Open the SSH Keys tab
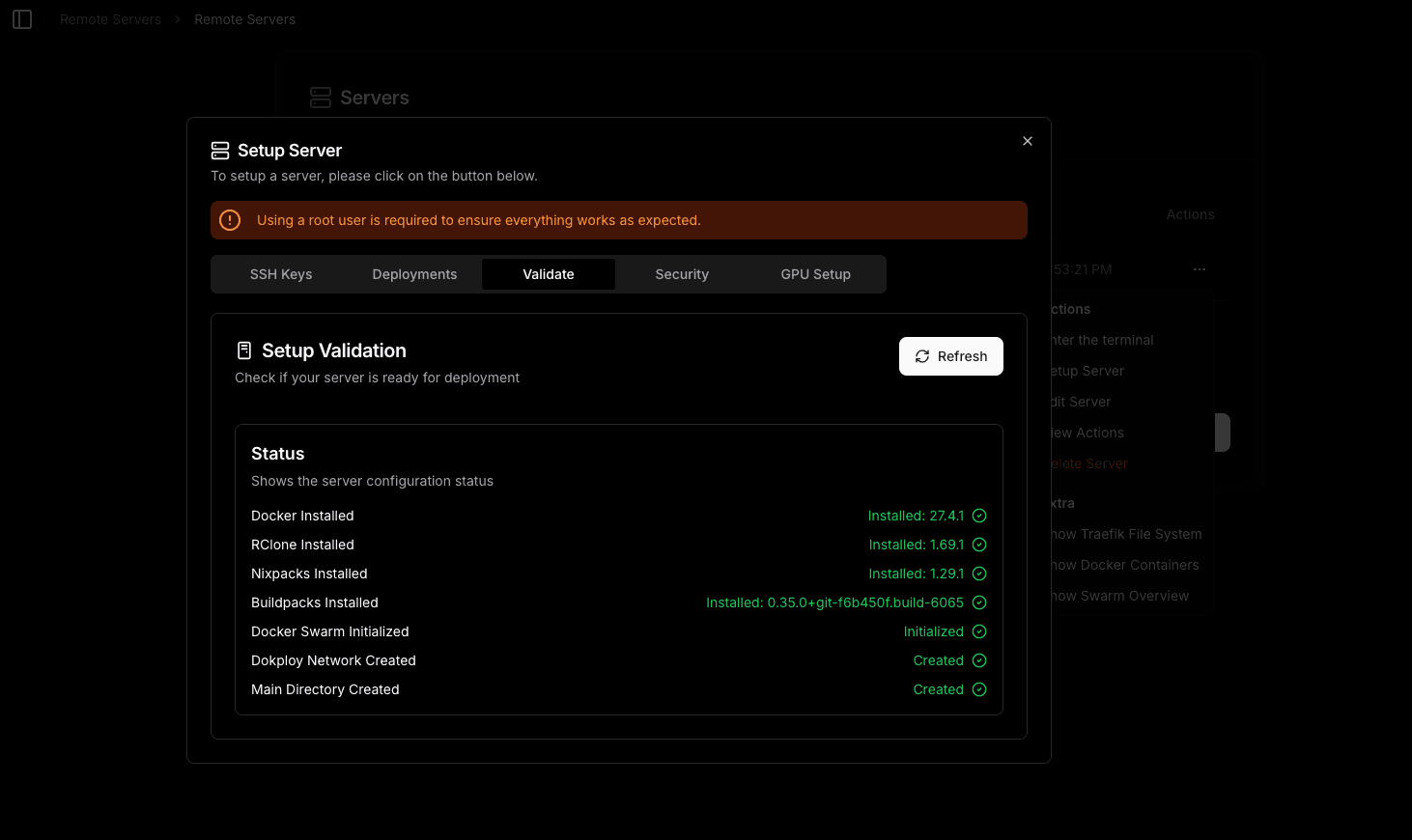The width and height of the screenshot is (1412, 840). [281, 274]
